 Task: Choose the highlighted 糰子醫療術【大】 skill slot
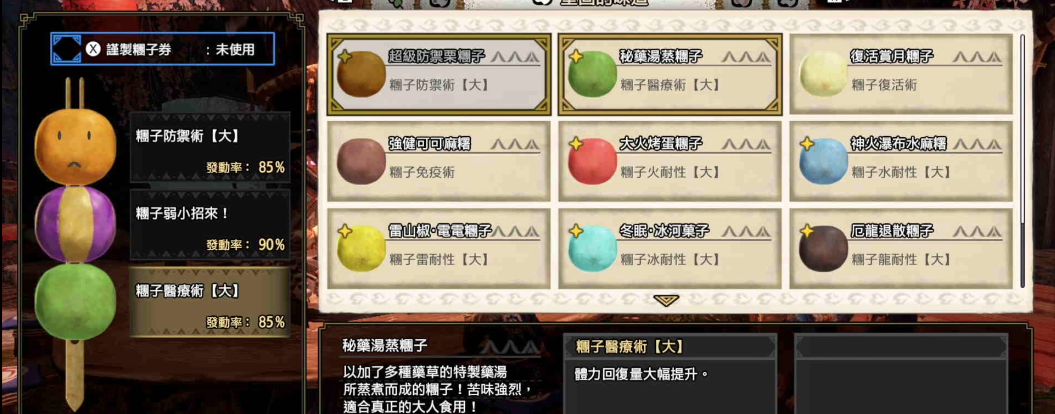(210, 302)
